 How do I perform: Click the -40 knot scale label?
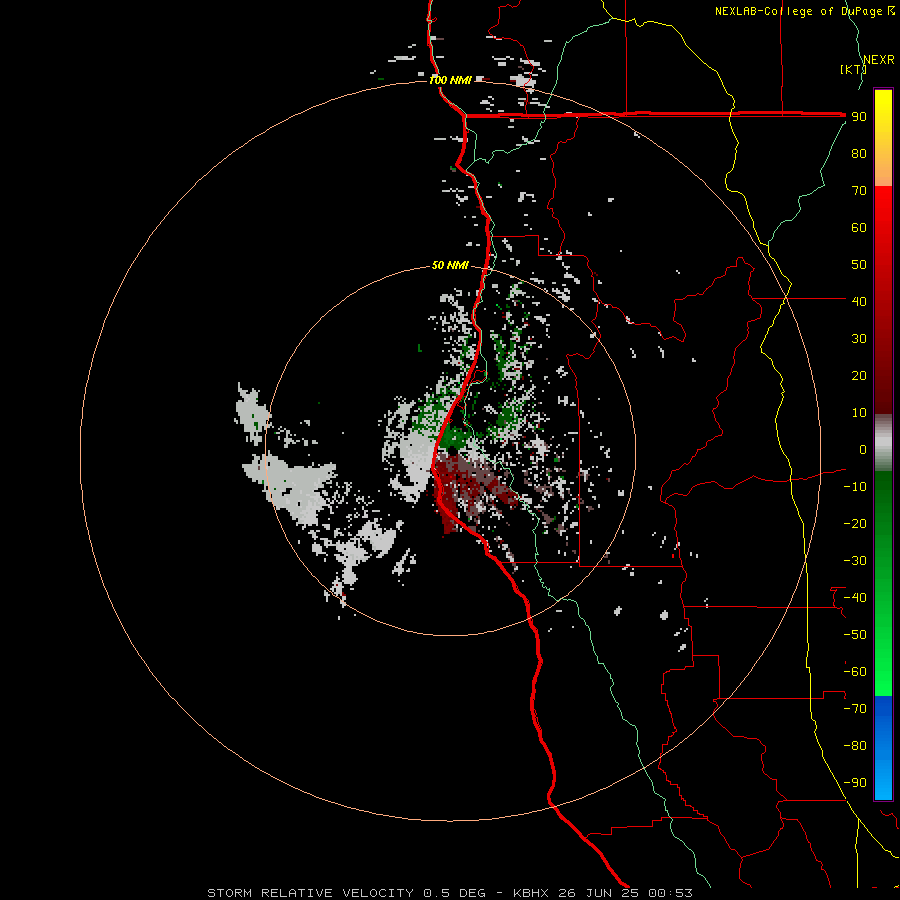855,598
